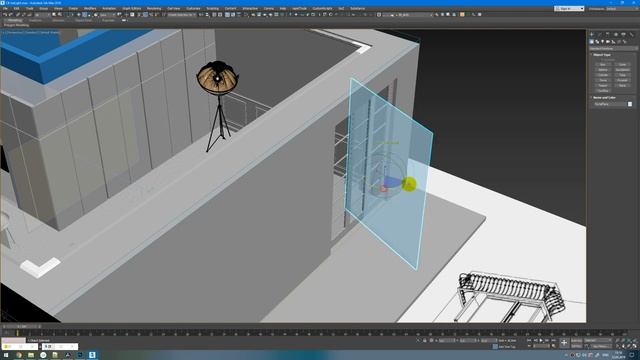Image resolution: width=640 pixels, height=360 pixels.
Task: Click the Teapot primitive button
Action: 603,85
